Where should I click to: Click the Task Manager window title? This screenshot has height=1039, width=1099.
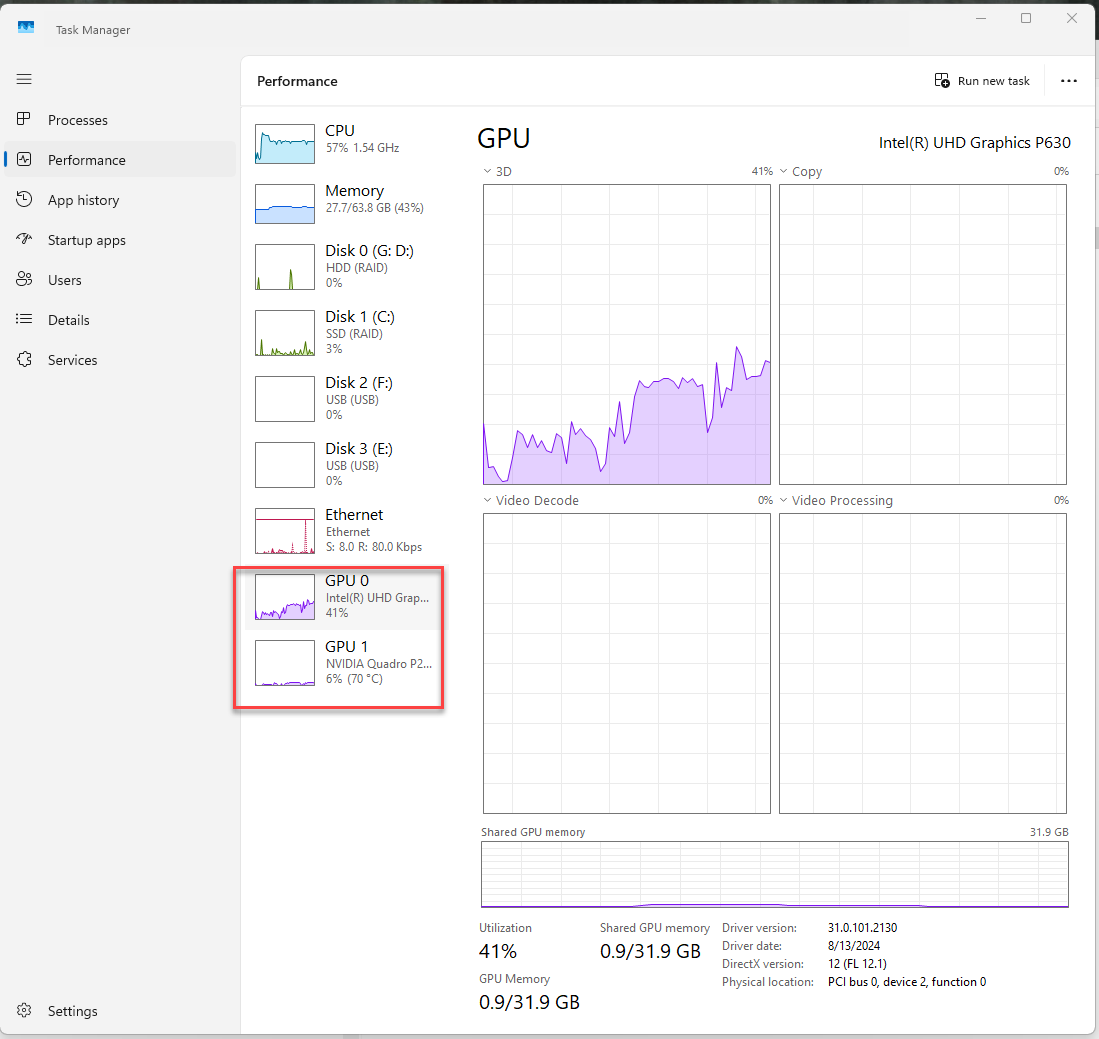[93, 30]
